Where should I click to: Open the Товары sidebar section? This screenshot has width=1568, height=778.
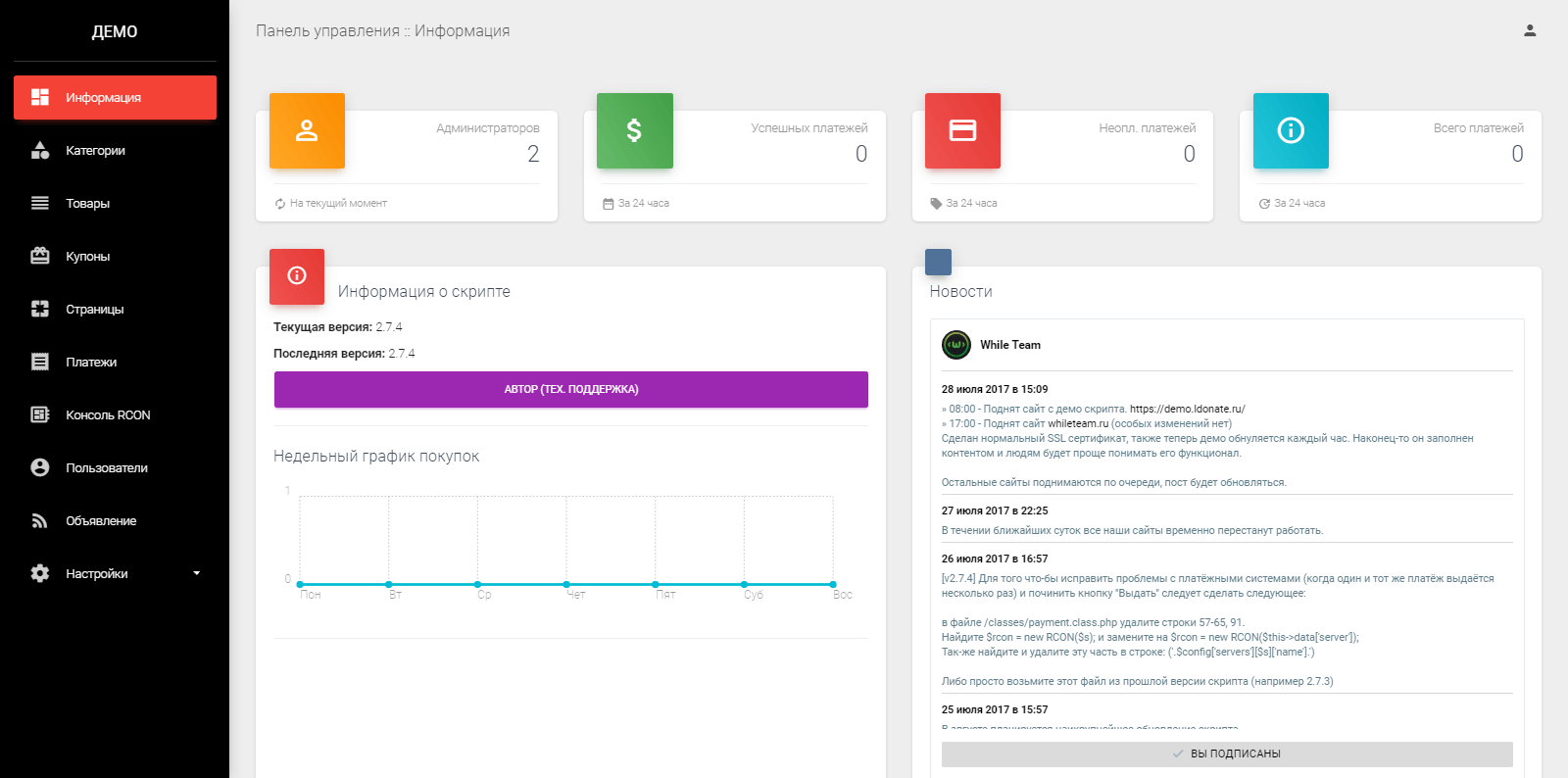(115, 204)
